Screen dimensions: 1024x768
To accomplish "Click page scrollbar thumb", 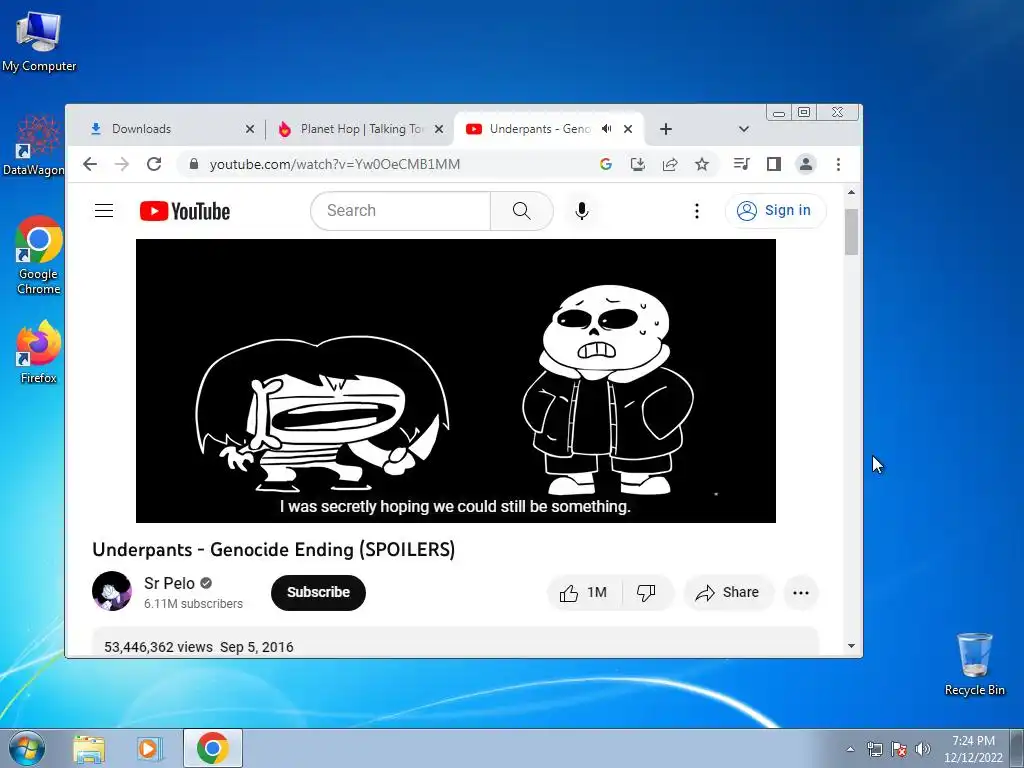I will click(851, 232).
